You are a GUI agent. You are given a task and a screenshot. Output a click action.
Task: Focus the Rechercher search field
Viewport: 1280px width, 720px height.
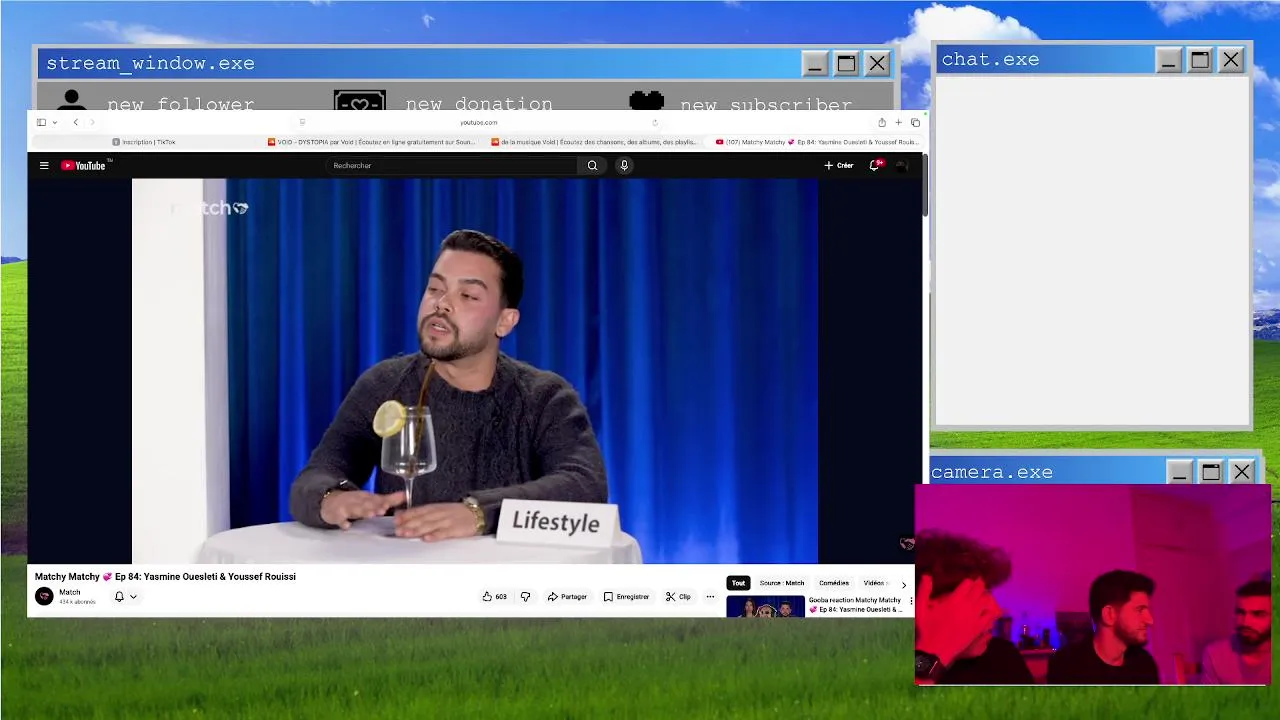click(452, 165)
